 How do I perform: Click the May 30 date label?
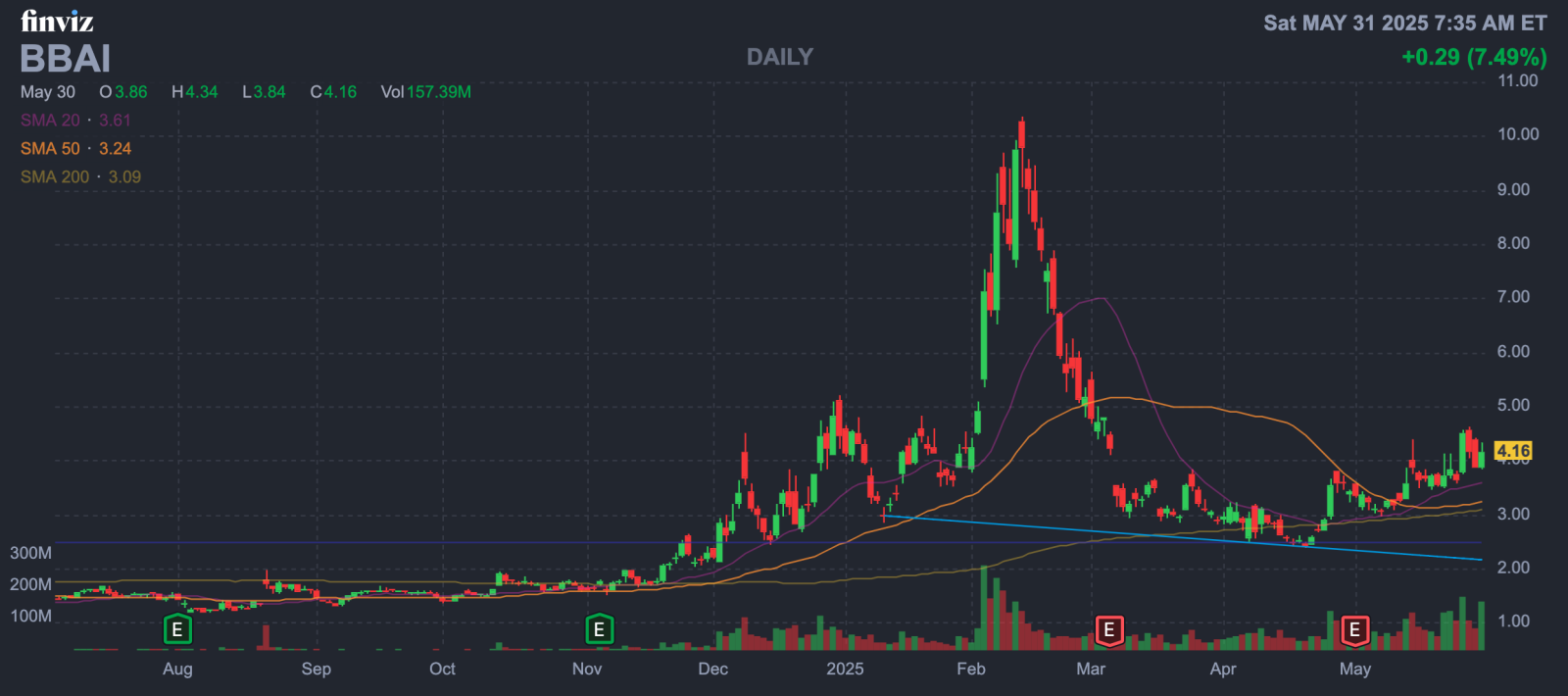click(x=48, y=91)
